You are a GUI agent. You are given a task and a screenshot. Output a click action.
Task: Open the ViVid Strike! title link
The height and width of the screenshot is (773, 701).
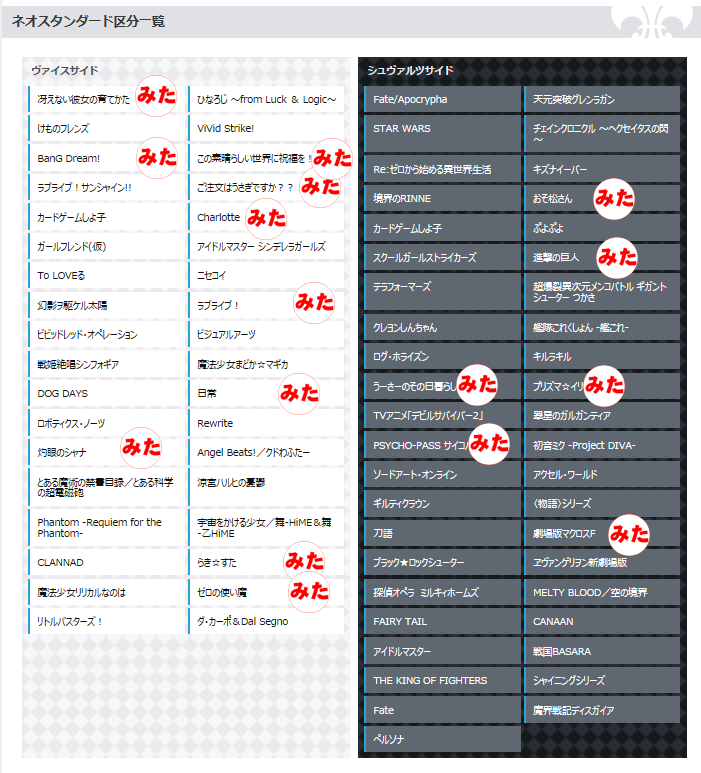(x=266, y=129)
